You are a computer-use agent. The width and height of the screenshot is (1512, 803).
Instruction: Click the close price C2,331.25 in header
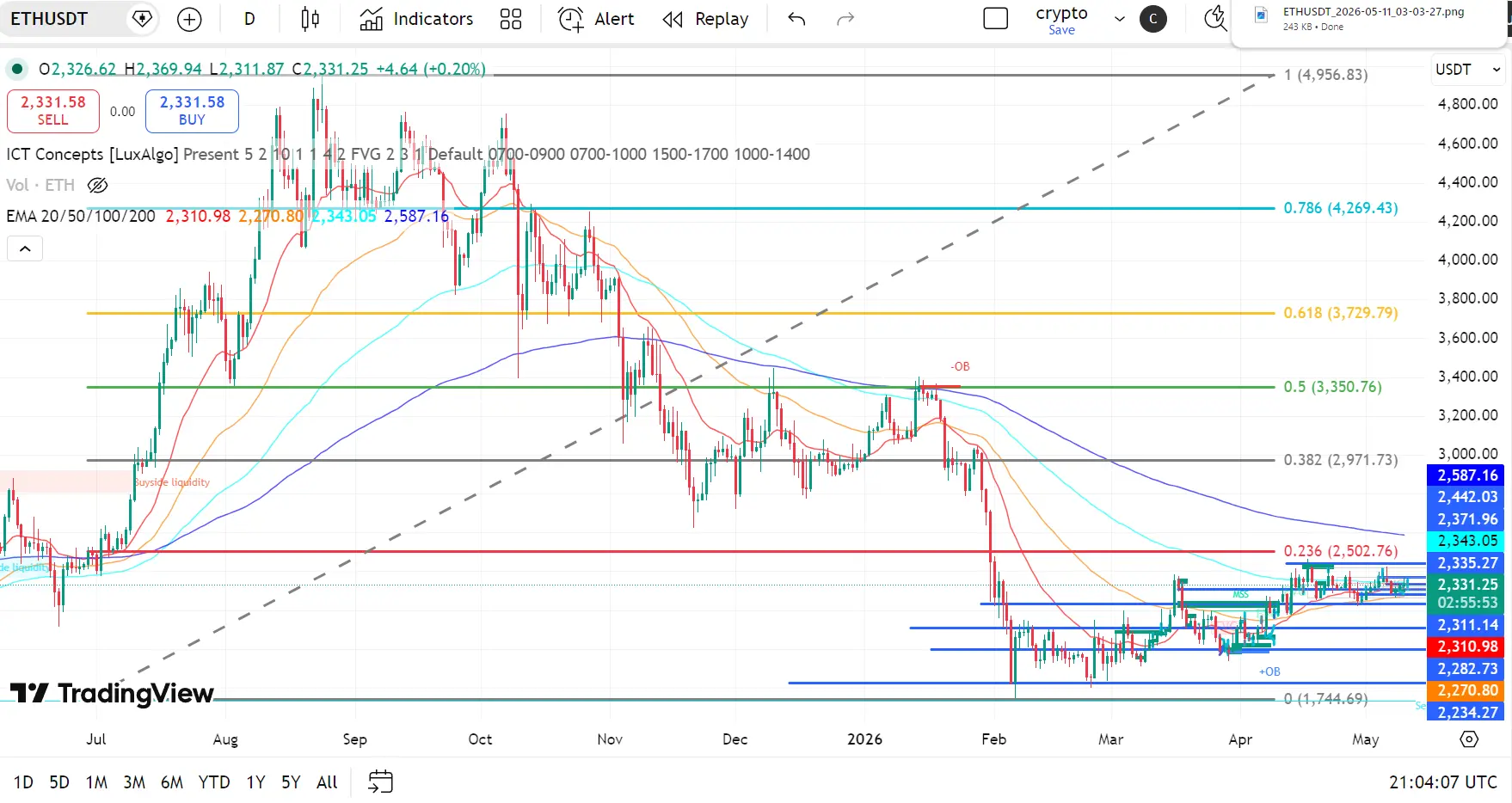point(330,69)
